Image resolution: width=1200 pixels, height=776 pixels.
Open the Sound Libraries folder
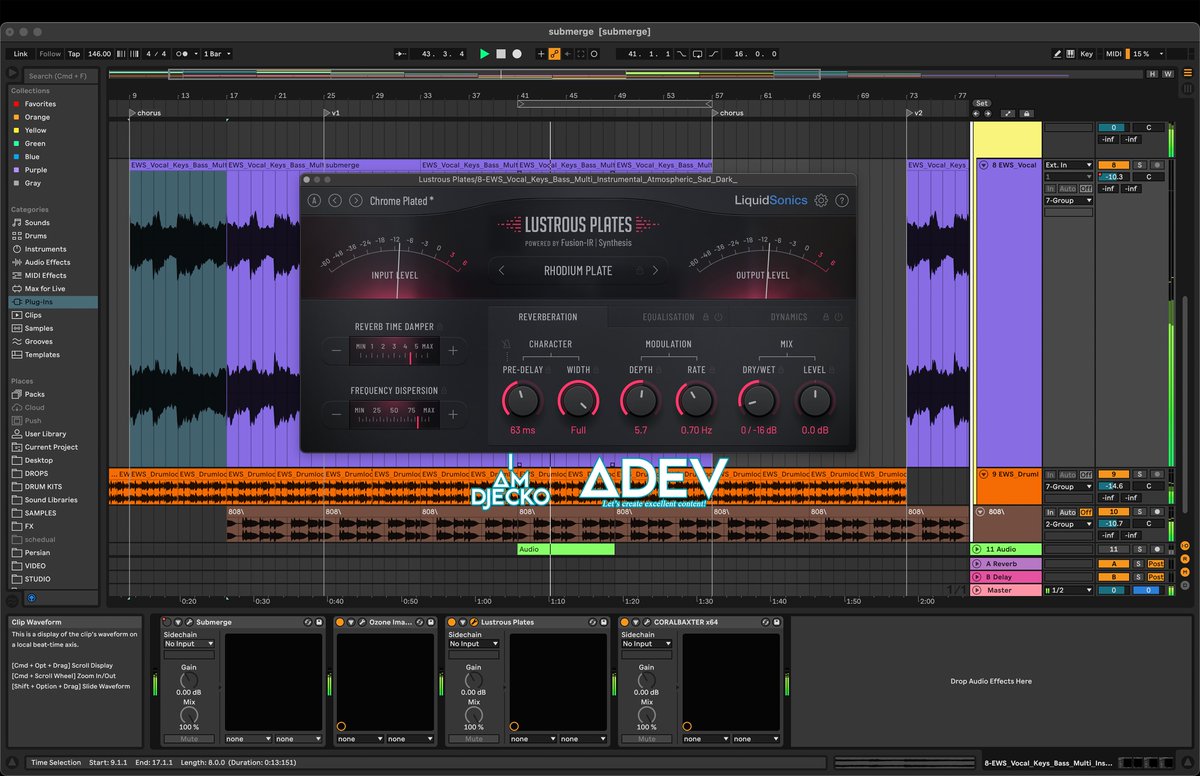click(x=51, y=499)
